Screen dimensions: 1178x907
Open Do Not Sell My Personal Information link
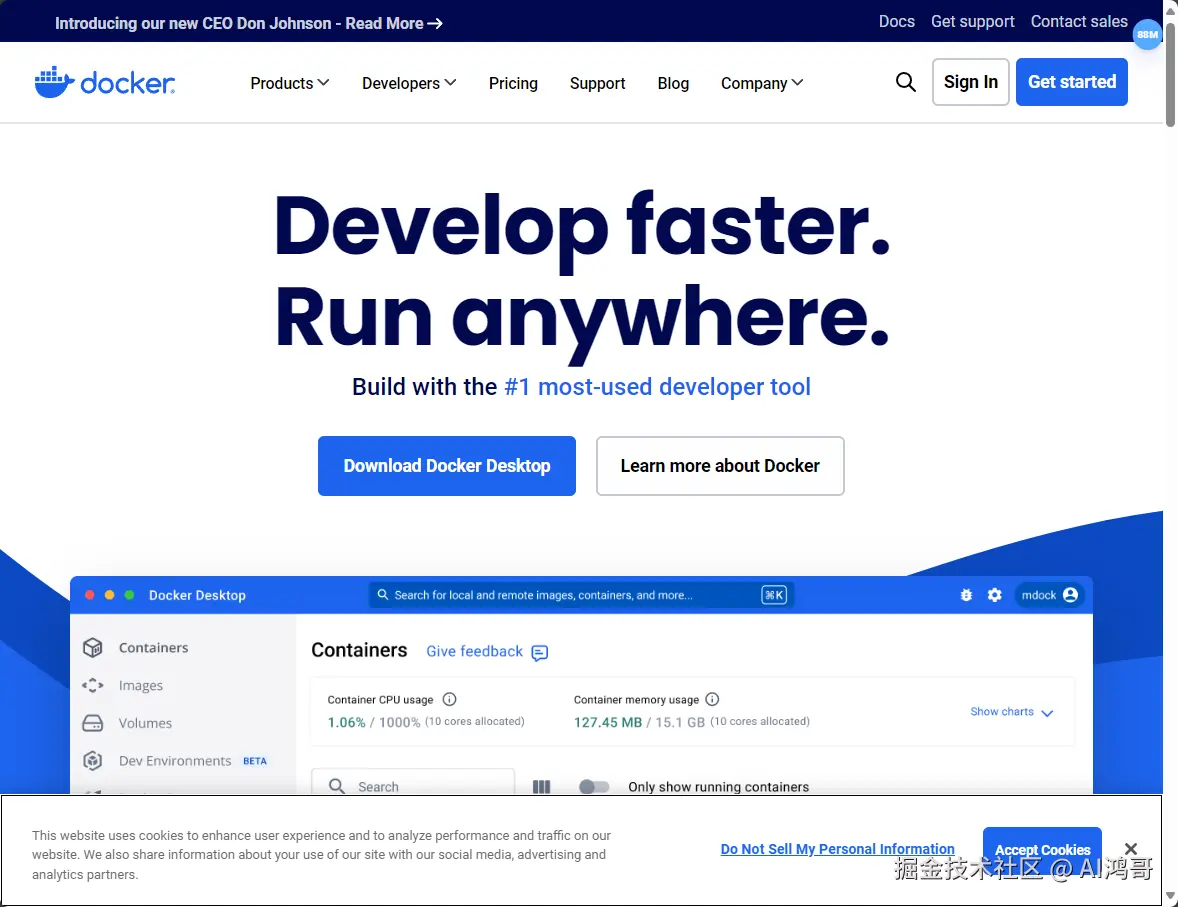(838, 849)
